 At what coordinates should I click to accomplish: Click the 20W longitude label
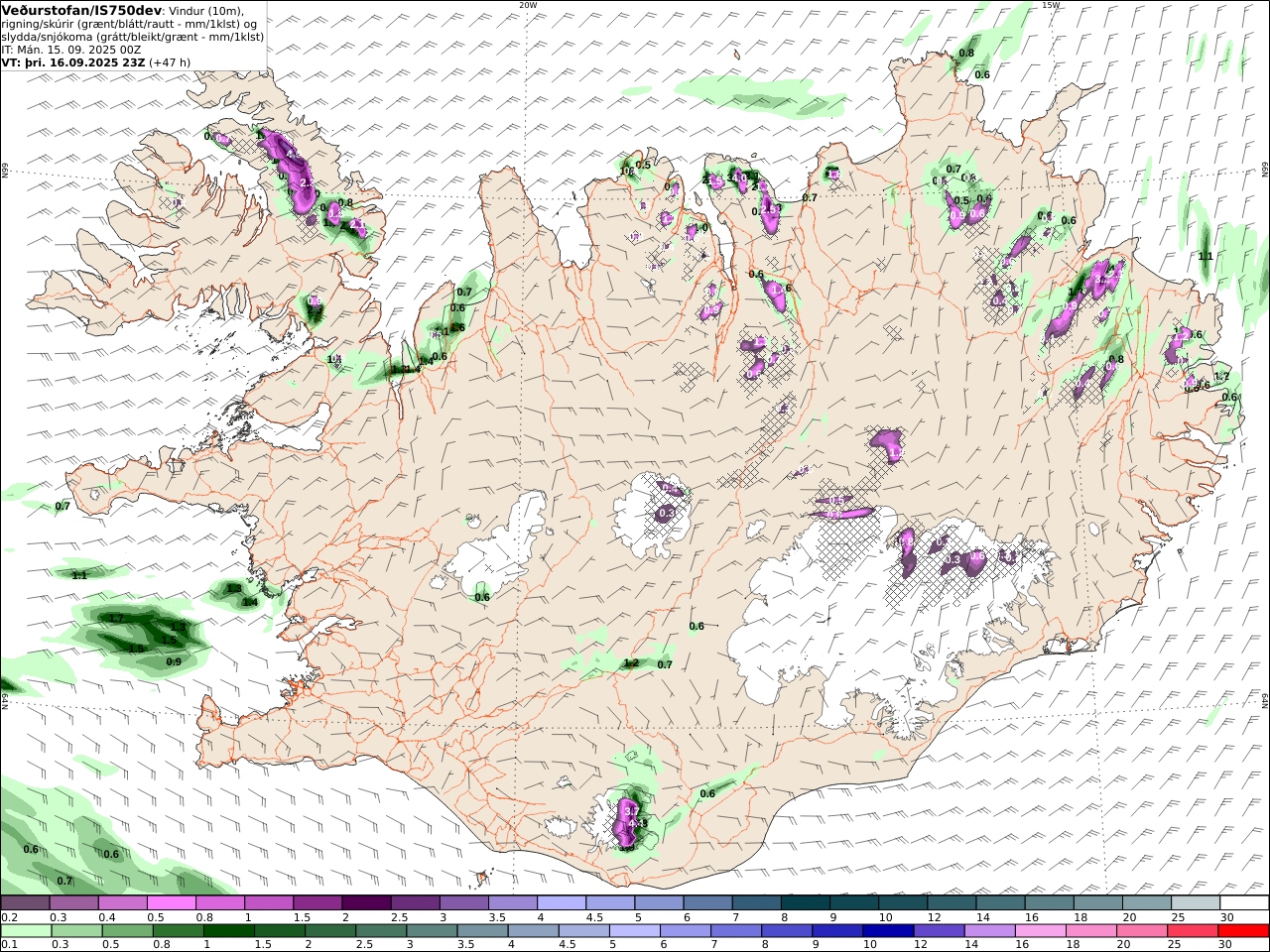(528, 5)
